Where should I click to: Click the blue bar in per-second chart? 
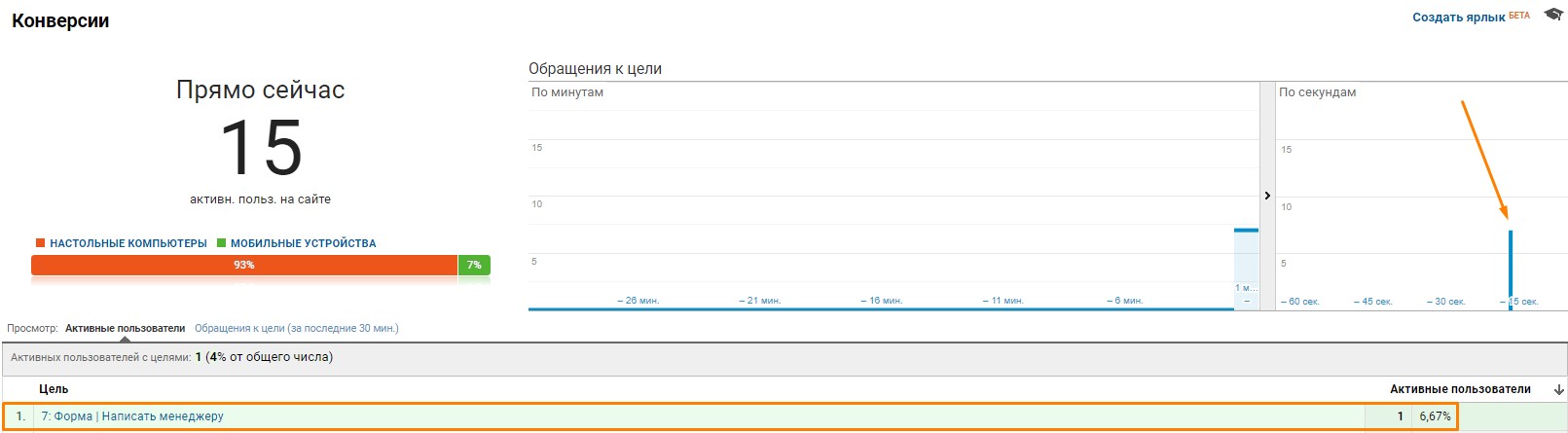(x=1511, y=270)
